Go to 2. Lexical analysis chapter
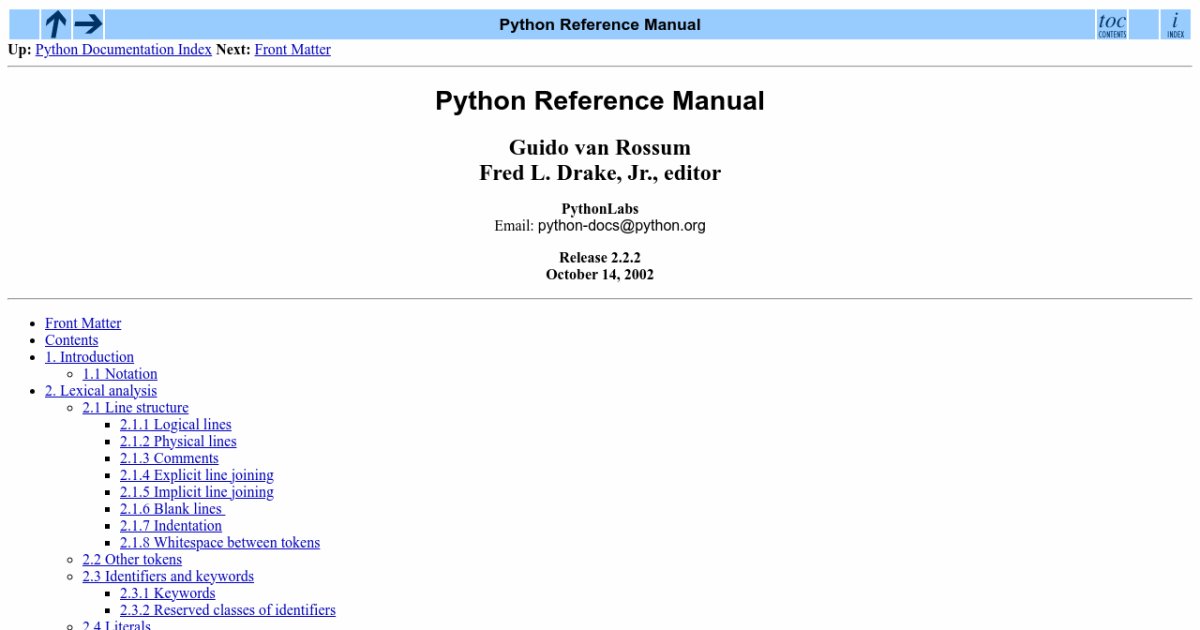 (100, 391)
